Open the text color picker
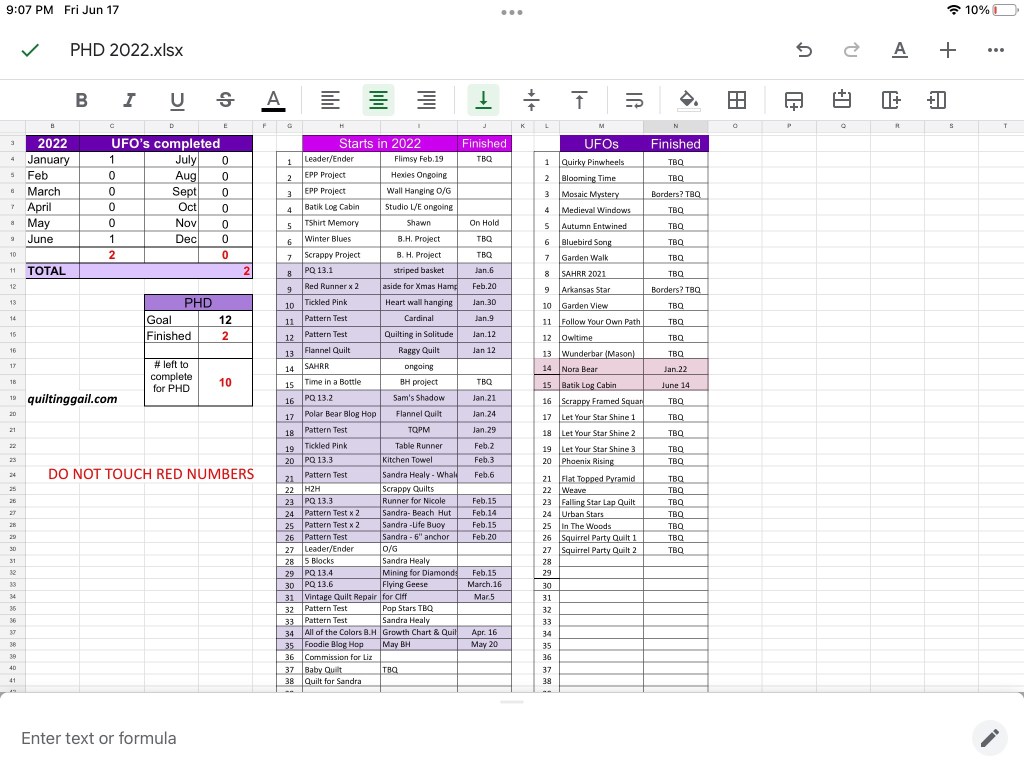 click(272, 100)
